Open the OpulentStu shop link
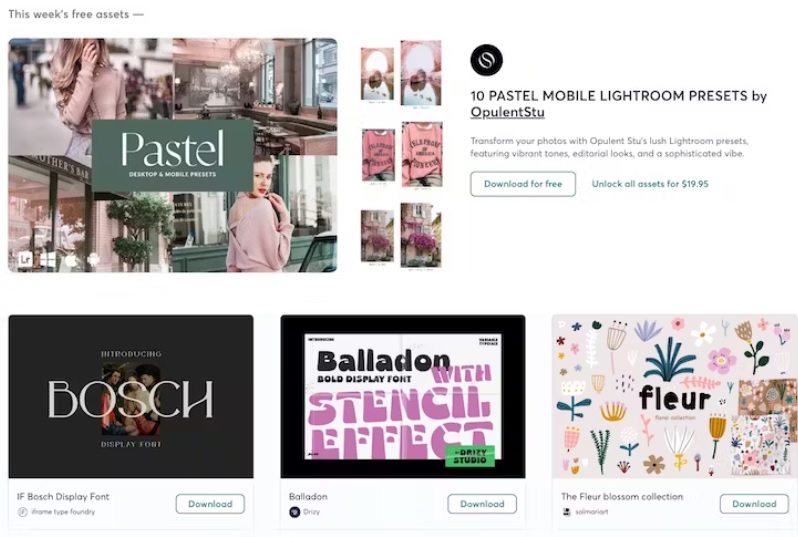The height and width of the screenshot is (537, 798). pos(507,112)
